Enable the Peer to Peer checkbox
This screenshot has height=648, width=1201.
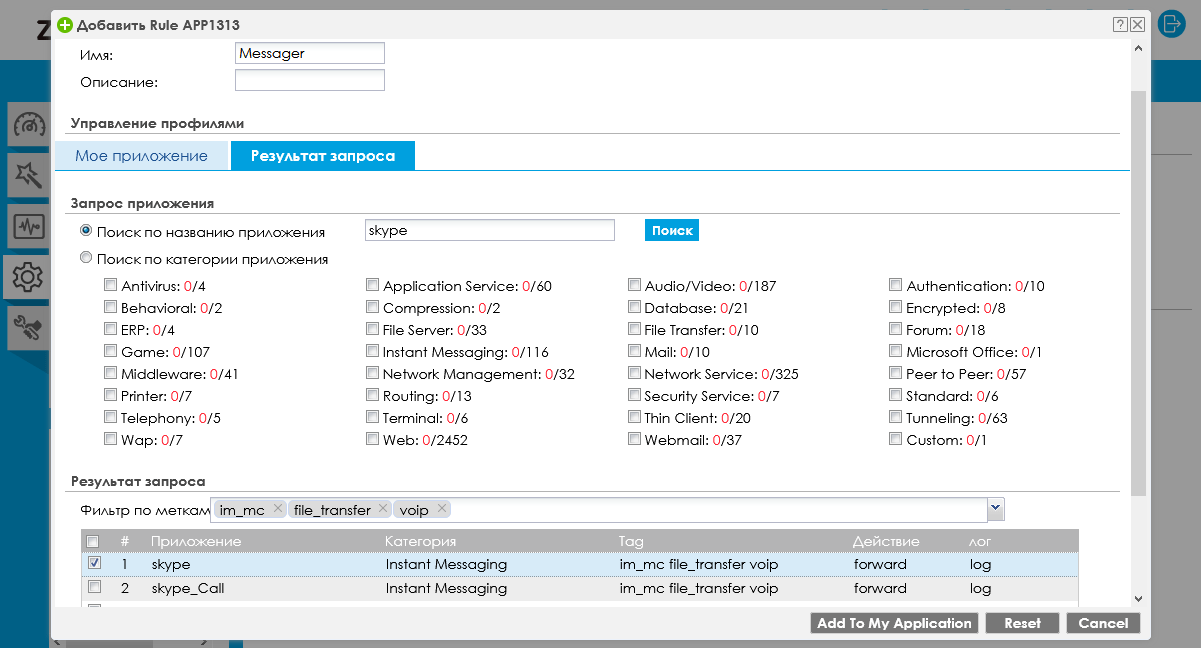(896, 373)
